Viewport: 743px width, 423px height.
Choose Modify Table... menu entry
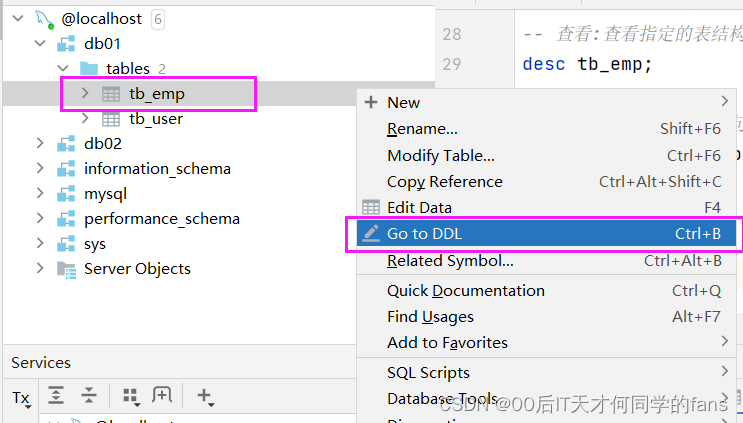[x=546, y=155]
